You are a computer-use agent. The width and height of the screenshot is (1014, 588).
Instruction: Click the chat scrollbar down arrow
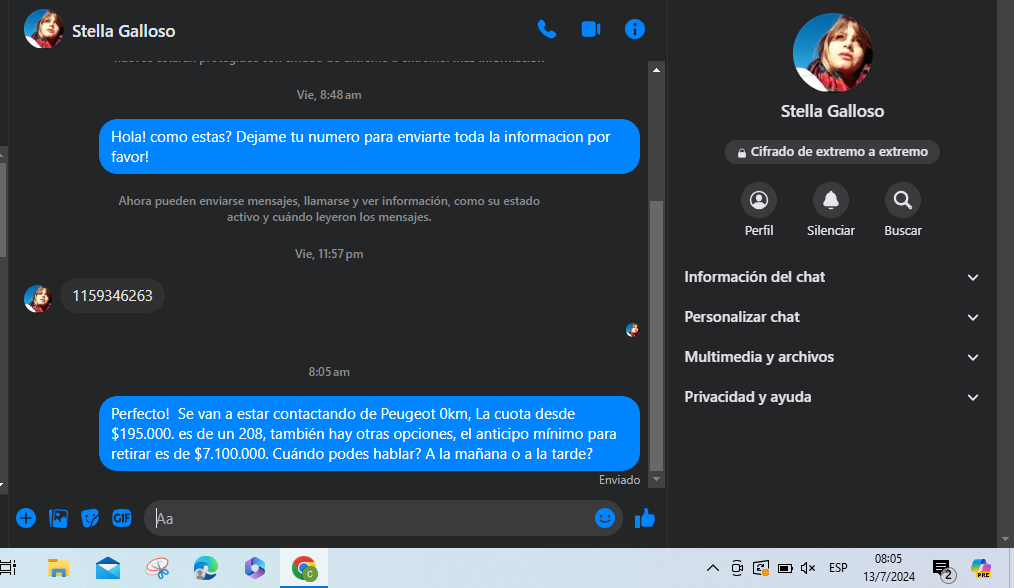point(656,480)
